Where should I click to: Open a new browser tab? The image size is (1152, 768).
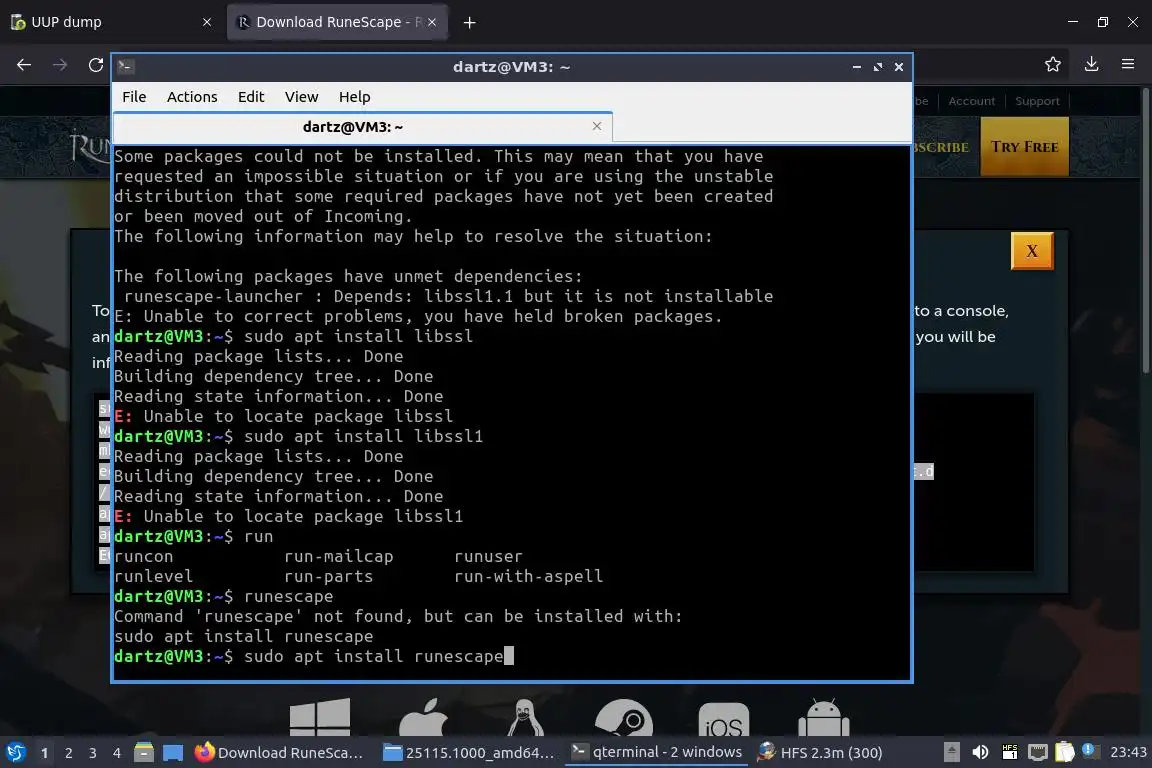click(x=469, y=23)
